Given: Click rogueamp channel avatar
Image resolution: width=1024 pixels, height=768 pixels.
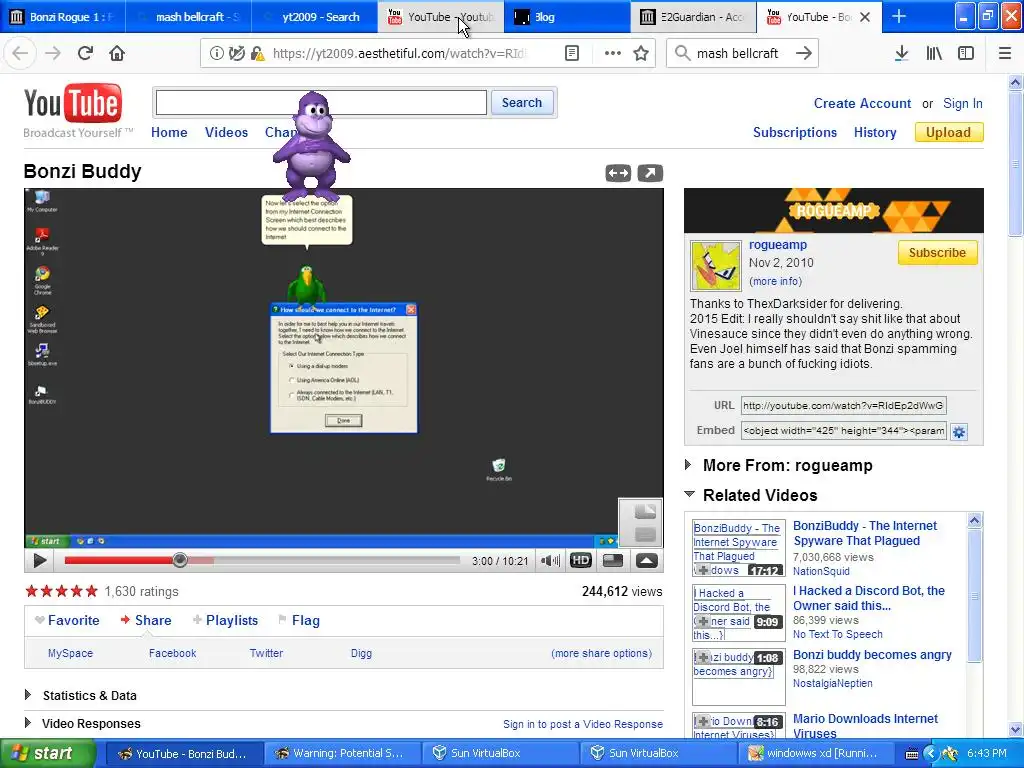Looking at the screenshot, I should (715, 266).
